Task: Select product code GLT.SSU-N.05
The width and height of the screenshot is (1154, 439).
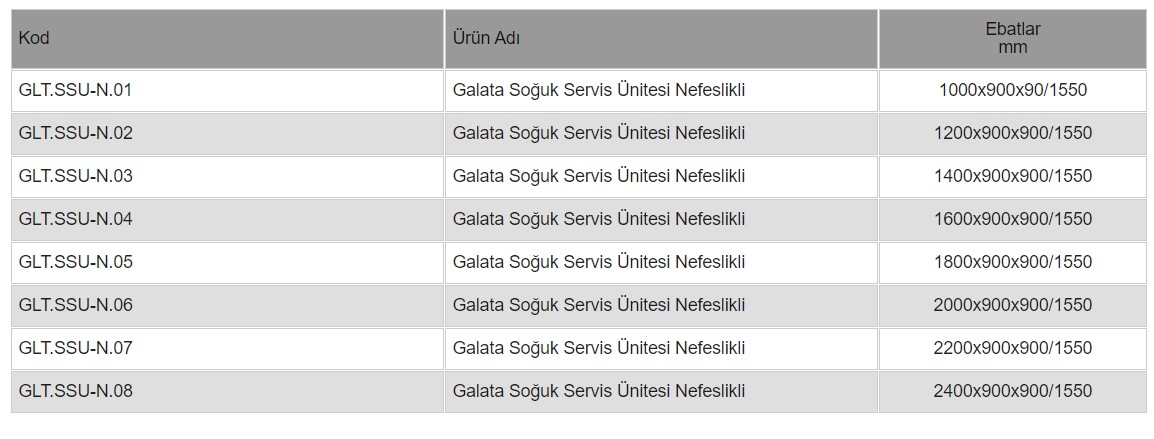Action: tap(75, 262)
